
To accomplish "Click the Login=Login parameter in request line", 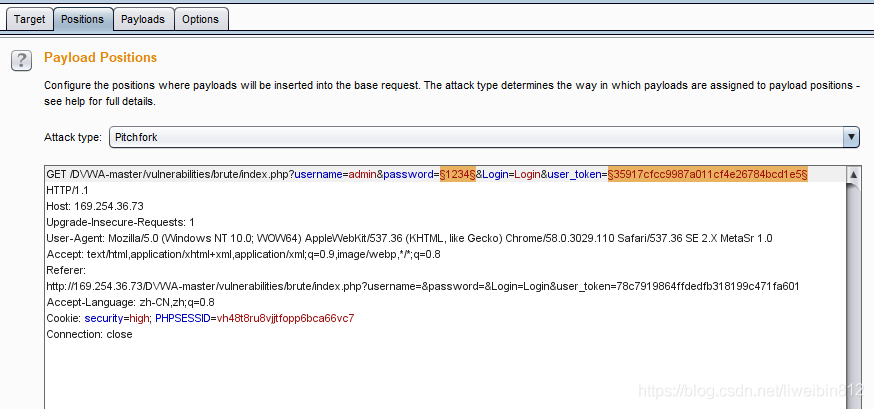I will tap(511, 174).
